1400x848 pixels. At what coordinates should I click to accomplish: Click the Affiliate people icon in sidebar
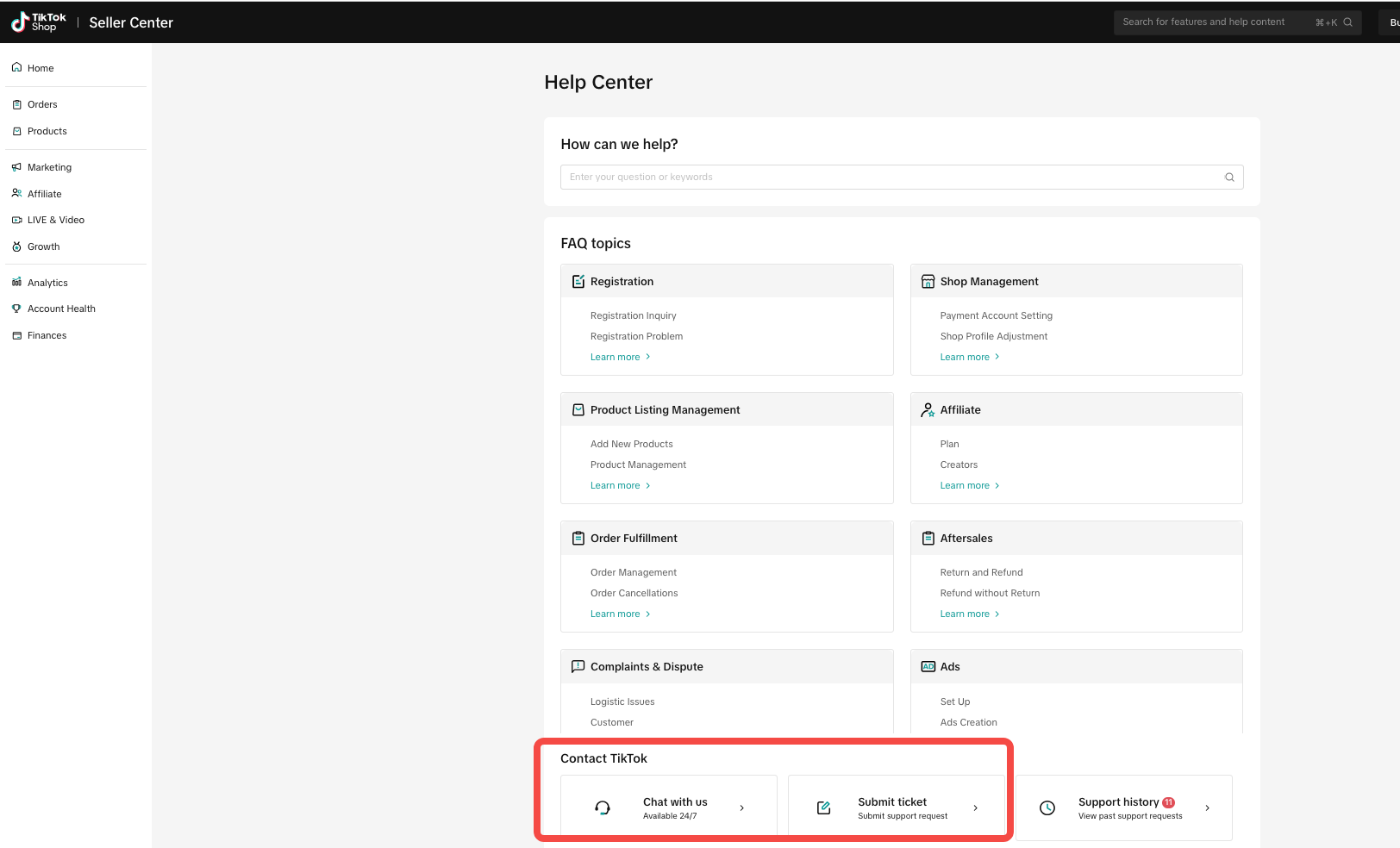tap(16, 194)
